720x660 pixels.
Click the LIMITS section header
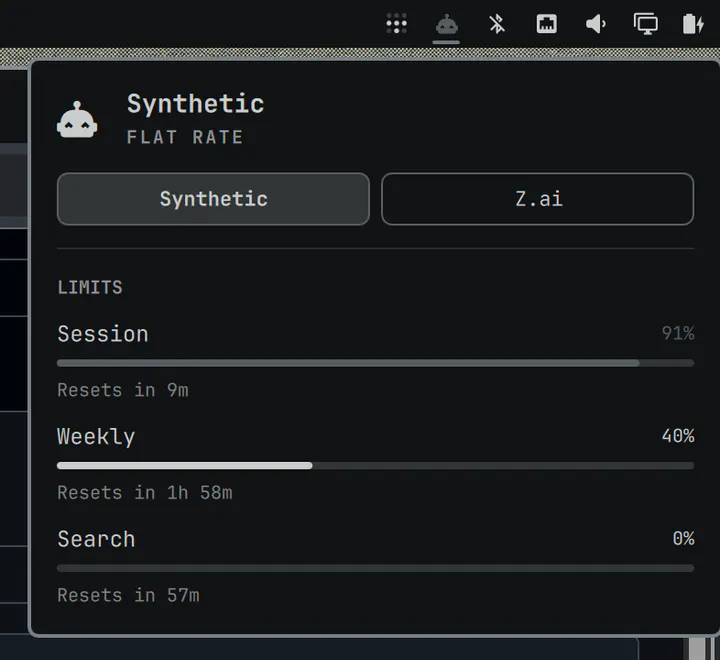click(90, 288)
